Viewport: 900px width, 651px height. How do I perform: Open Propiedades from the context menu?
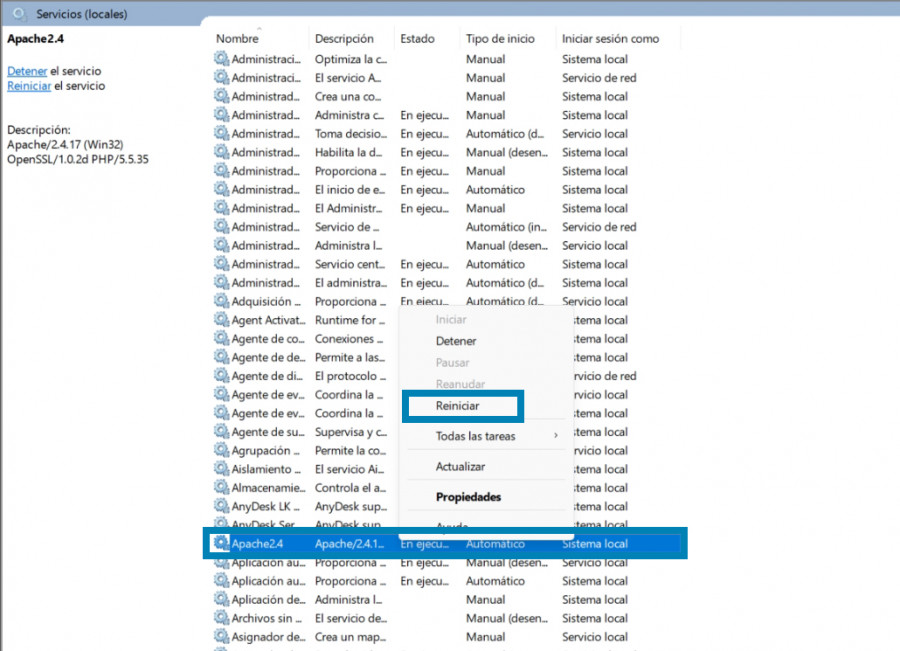pos(468,497)
